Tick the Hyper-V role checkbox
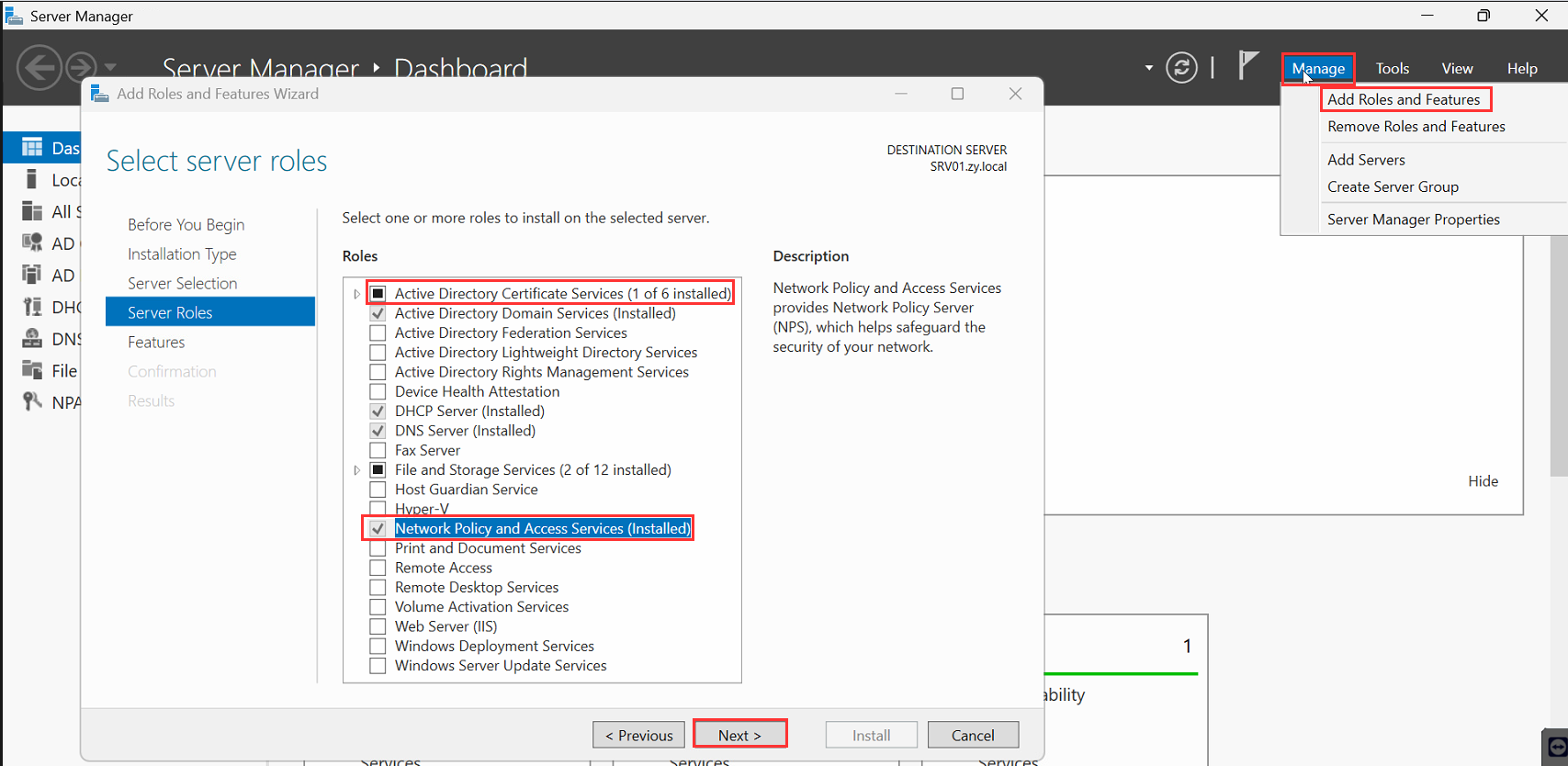 378,509
